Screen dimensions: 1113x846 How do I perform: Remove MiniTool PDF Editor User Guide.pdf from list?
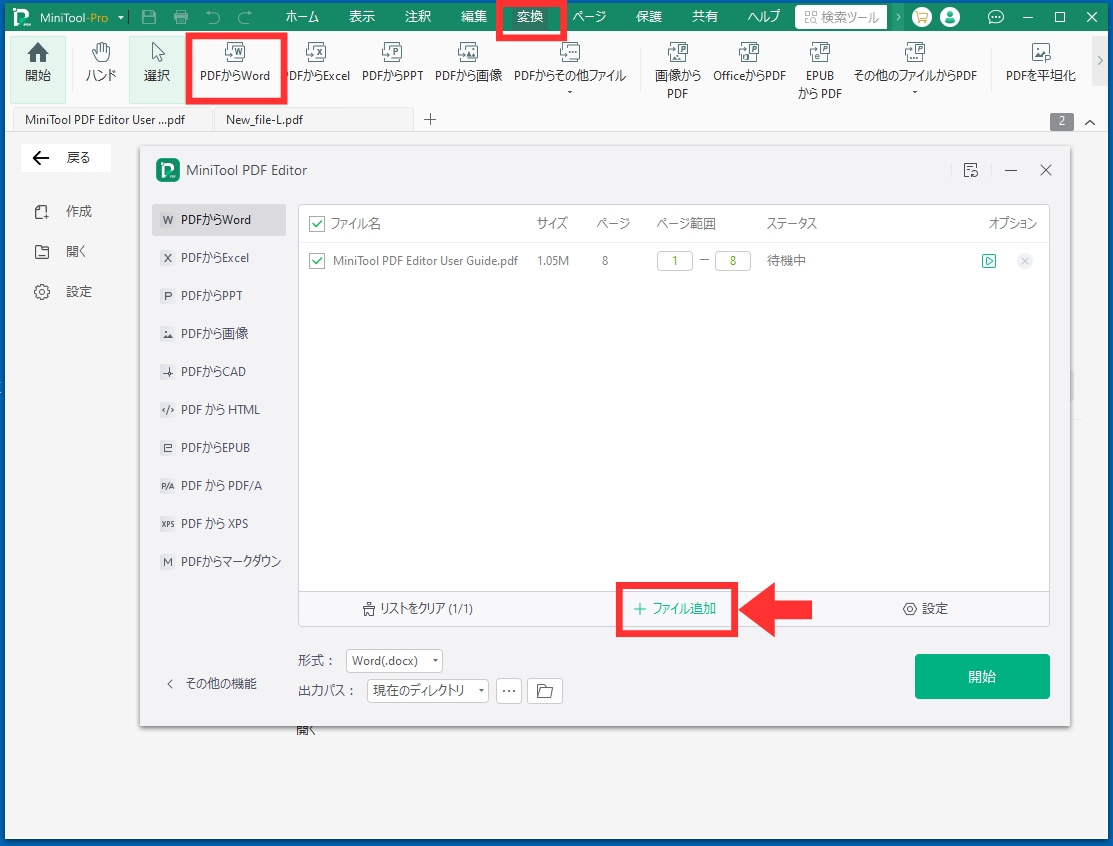tap(1024, 261)
